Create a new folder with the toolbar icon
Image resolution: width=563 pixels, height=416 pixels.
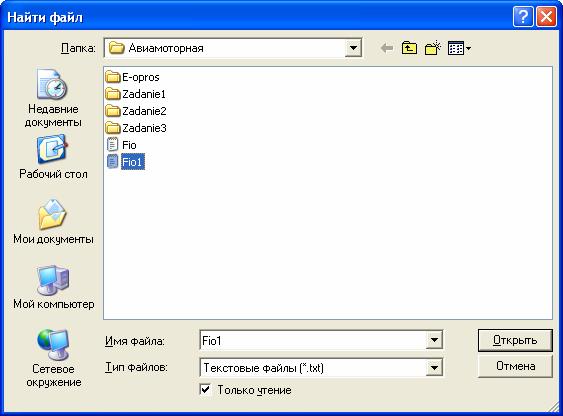(432, 48)
